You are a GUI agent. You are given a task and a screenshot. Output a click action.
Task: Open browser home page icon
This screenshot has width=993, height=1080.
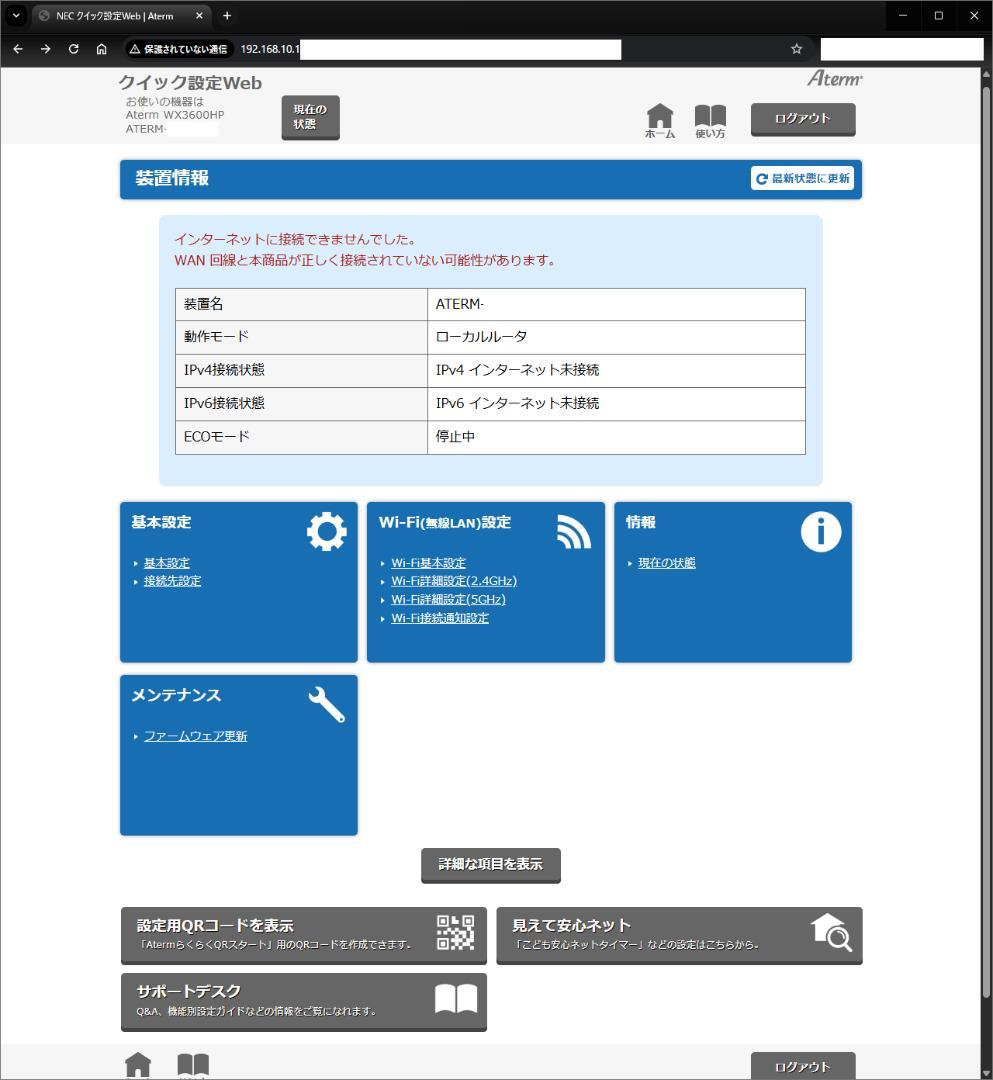click(x=101, y=49)
